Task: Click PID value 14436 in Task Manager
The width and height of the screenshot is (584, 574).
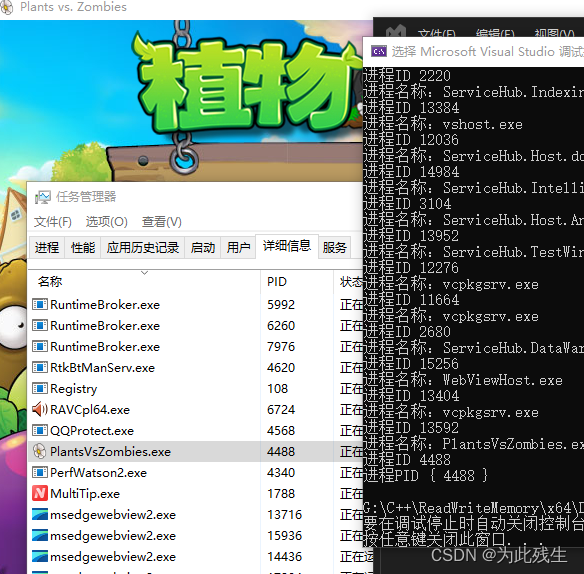Action: 285,556
